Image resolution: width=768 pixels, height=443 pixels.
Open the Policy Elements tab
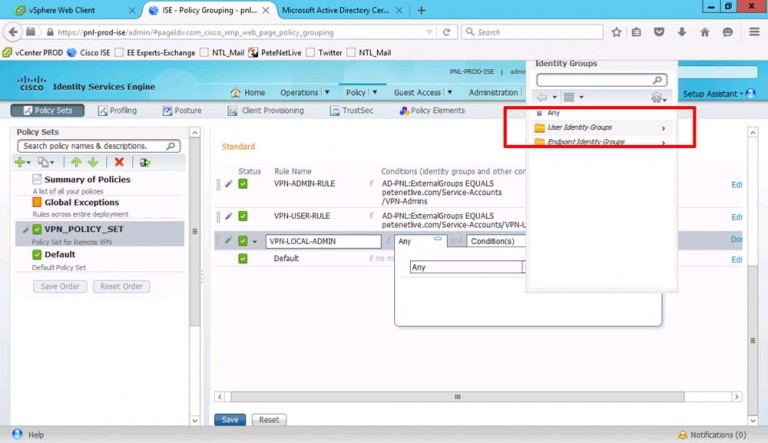[432, 110]
